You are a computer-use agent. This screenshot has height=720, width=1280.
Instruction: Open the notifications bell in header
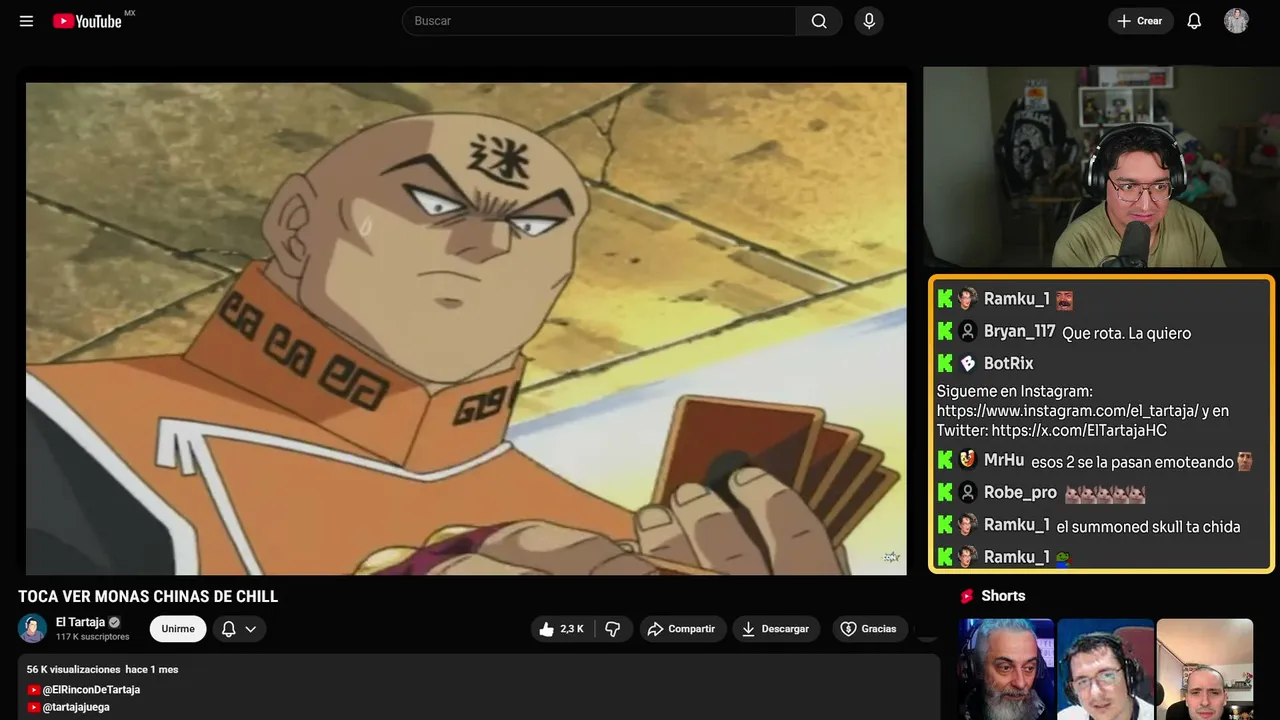tap(1194, 21)
